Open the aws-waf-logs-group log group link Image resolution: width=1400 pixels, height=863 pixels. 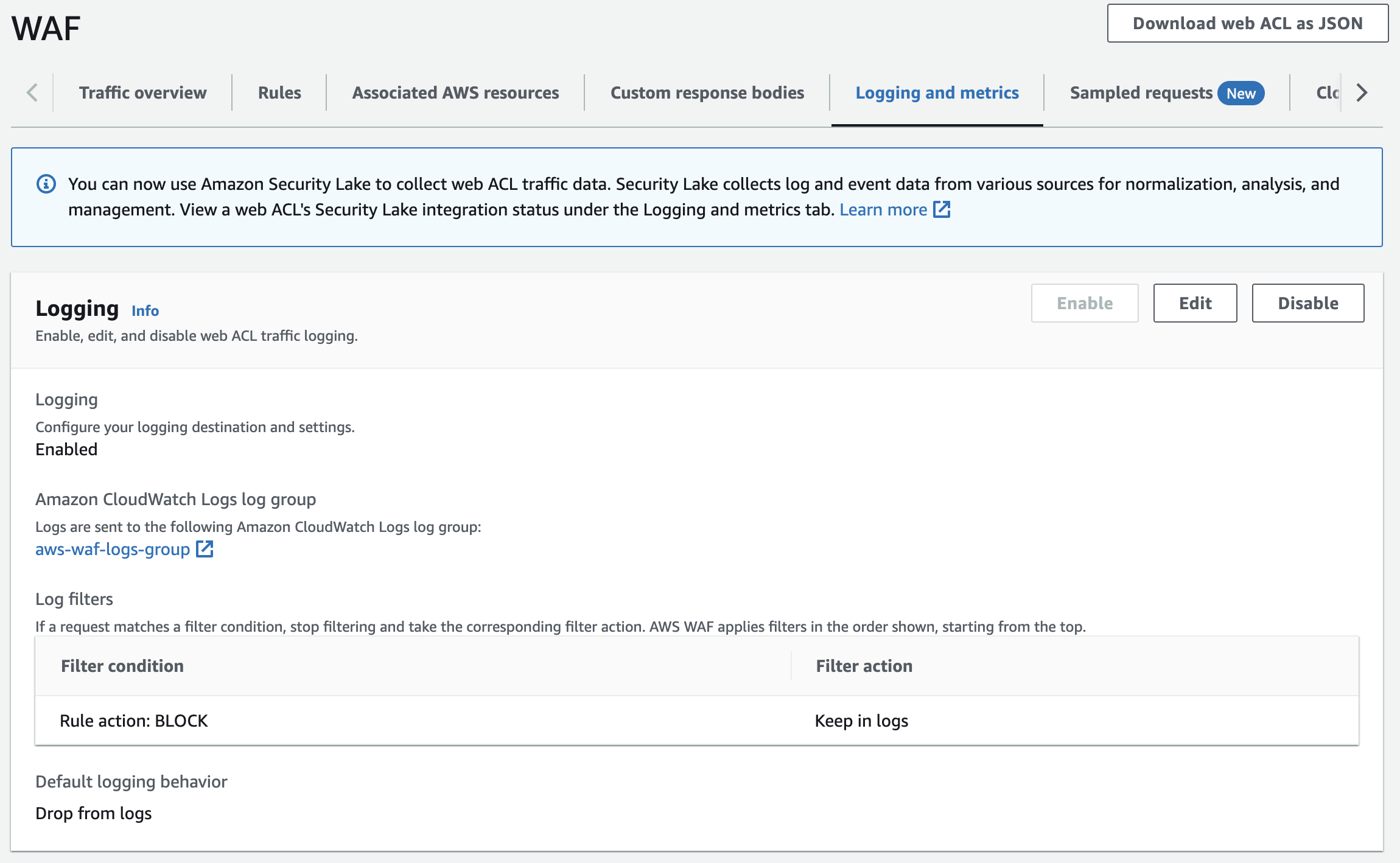[x=113, y=549]
